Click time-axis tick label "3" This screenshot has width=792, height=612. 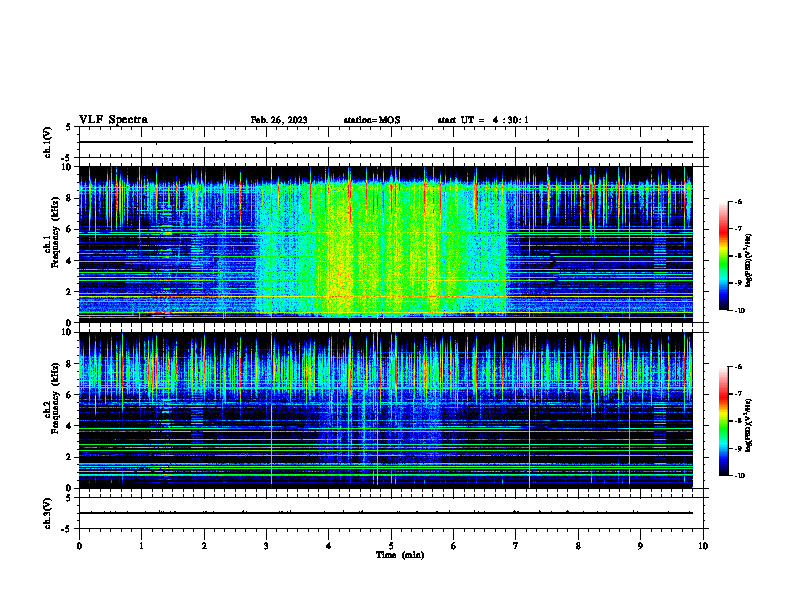[266, 546]
